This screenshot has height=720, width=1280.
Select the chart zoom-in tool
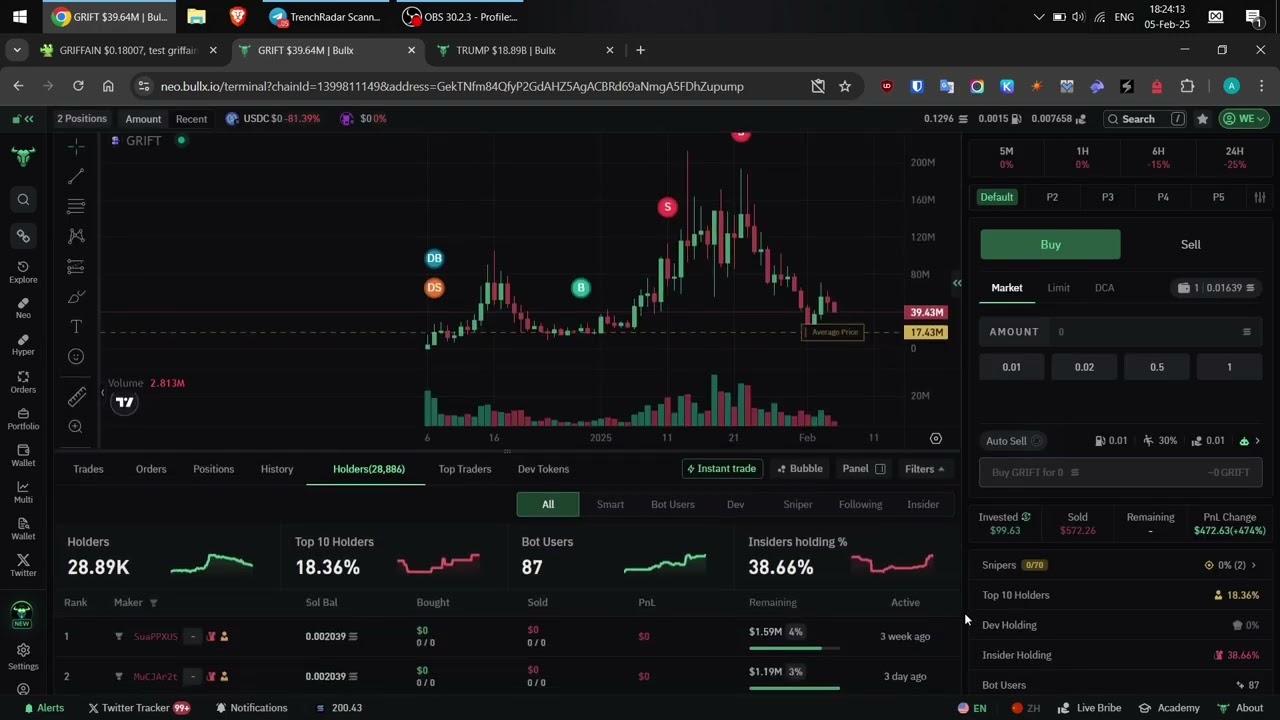coord(76,427)
